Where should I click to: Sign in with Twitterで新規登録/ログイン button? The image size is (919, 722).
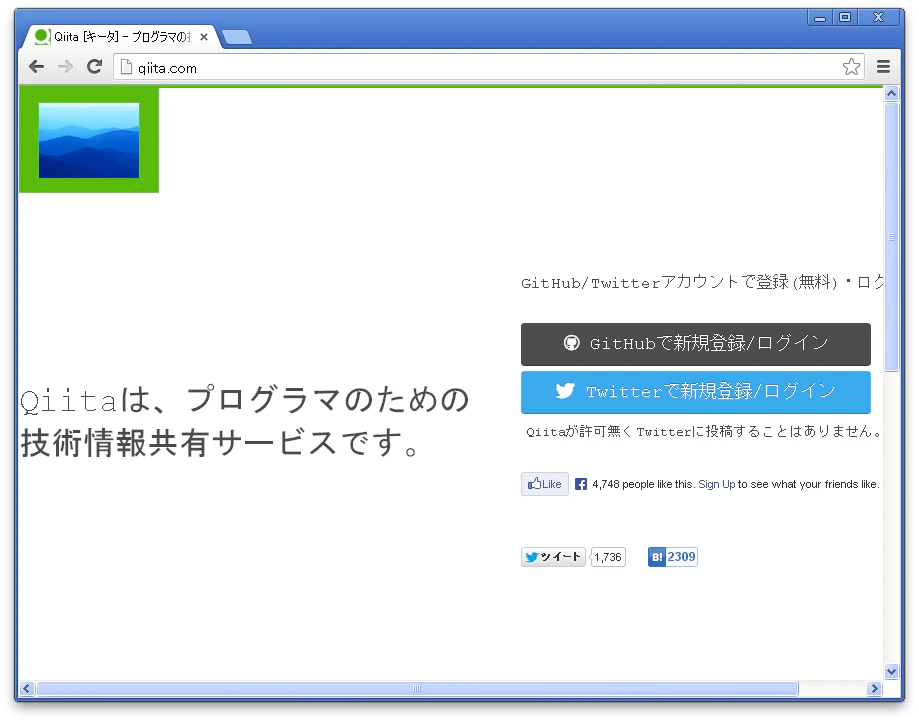click(x=695, y=392)
